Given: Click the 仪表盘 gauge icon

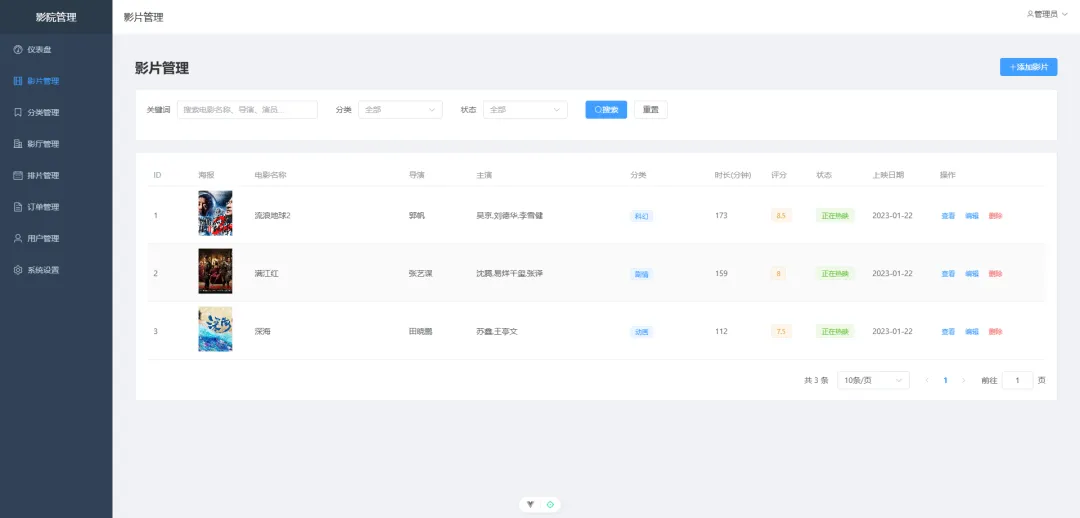Looking at the screenshot, I should click(x=18, y=50).
